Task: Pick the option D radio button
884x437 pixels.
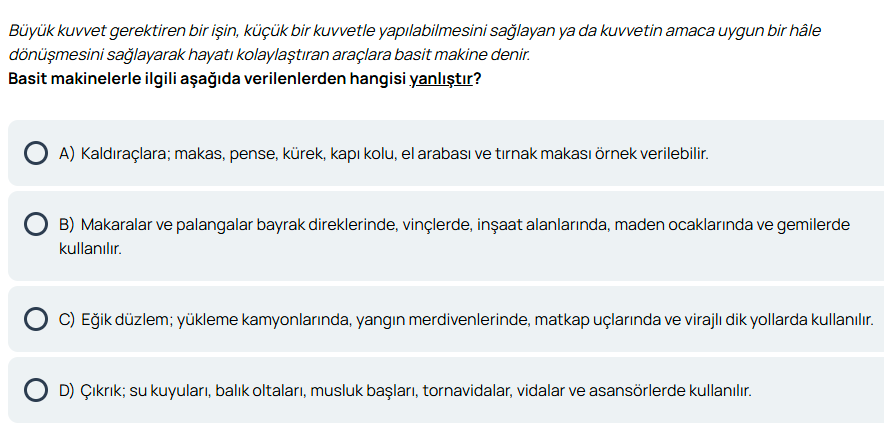Action: point(35,389)
